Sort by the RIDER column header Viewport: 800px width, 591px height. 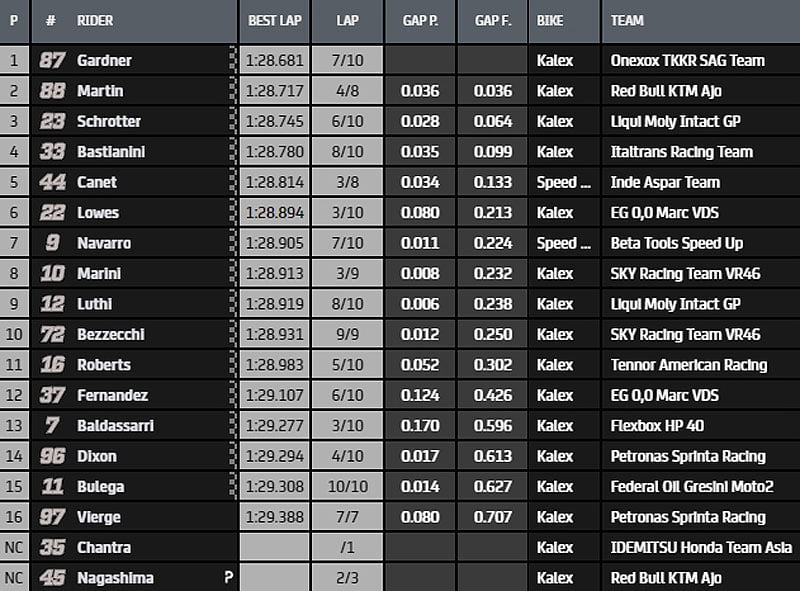pos(96,20)
